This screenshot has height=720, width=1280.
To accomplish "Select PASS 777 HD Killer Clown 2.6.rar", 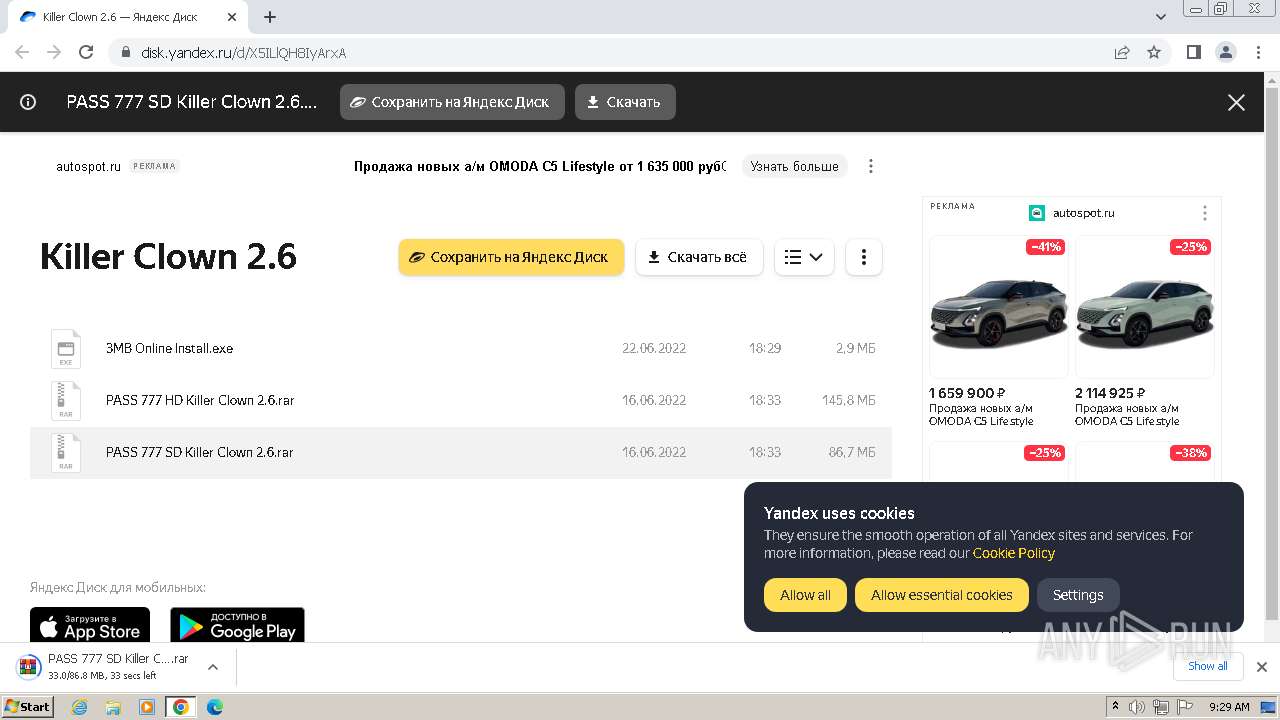I will [x=461, y=400].
